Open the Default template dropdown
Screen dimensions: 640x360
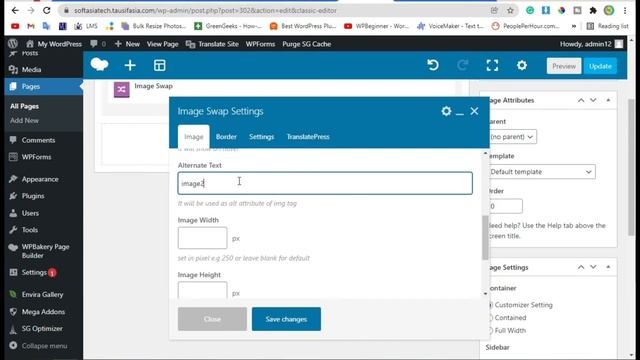[541, 172]
